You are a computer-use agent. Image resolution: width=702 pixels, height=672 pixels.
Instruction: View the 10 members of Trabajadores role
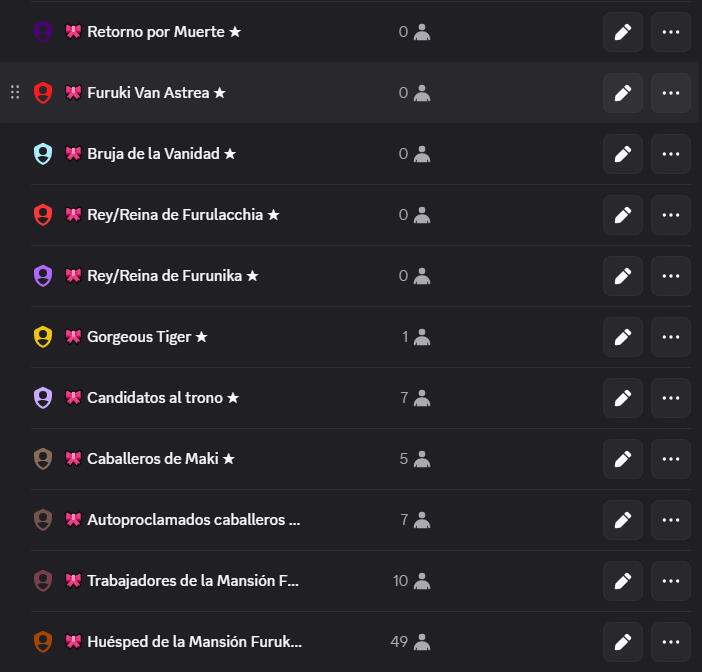[x=411, y=581]
